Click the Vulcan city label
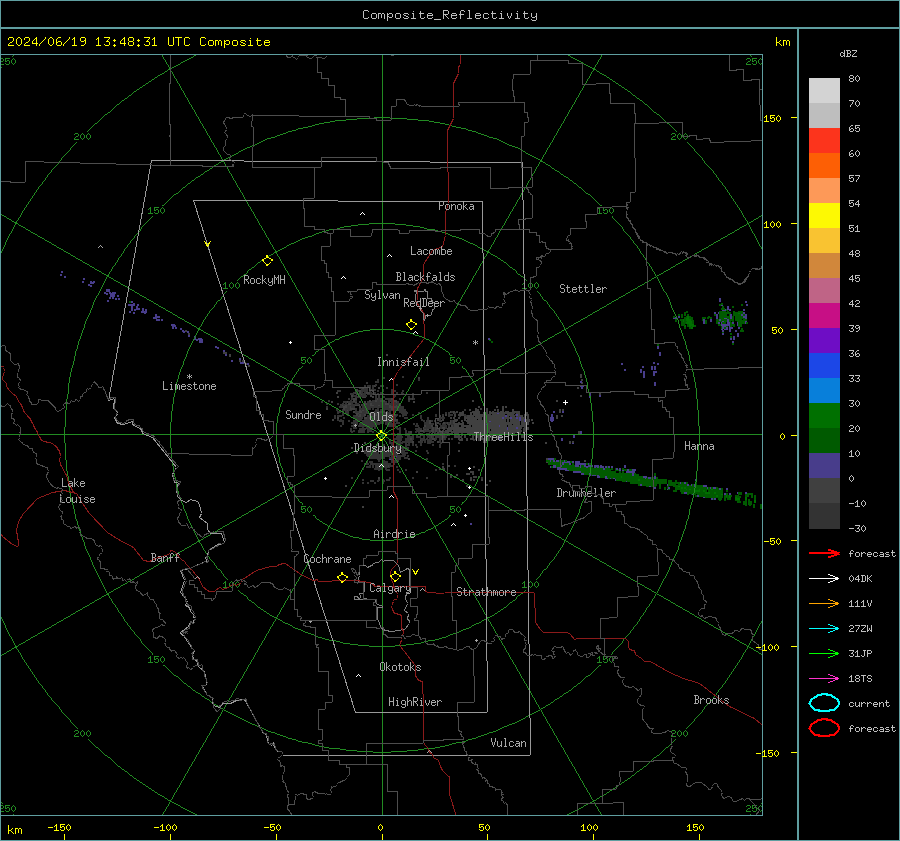Screen dimensions: 900x841 (509, 743)
